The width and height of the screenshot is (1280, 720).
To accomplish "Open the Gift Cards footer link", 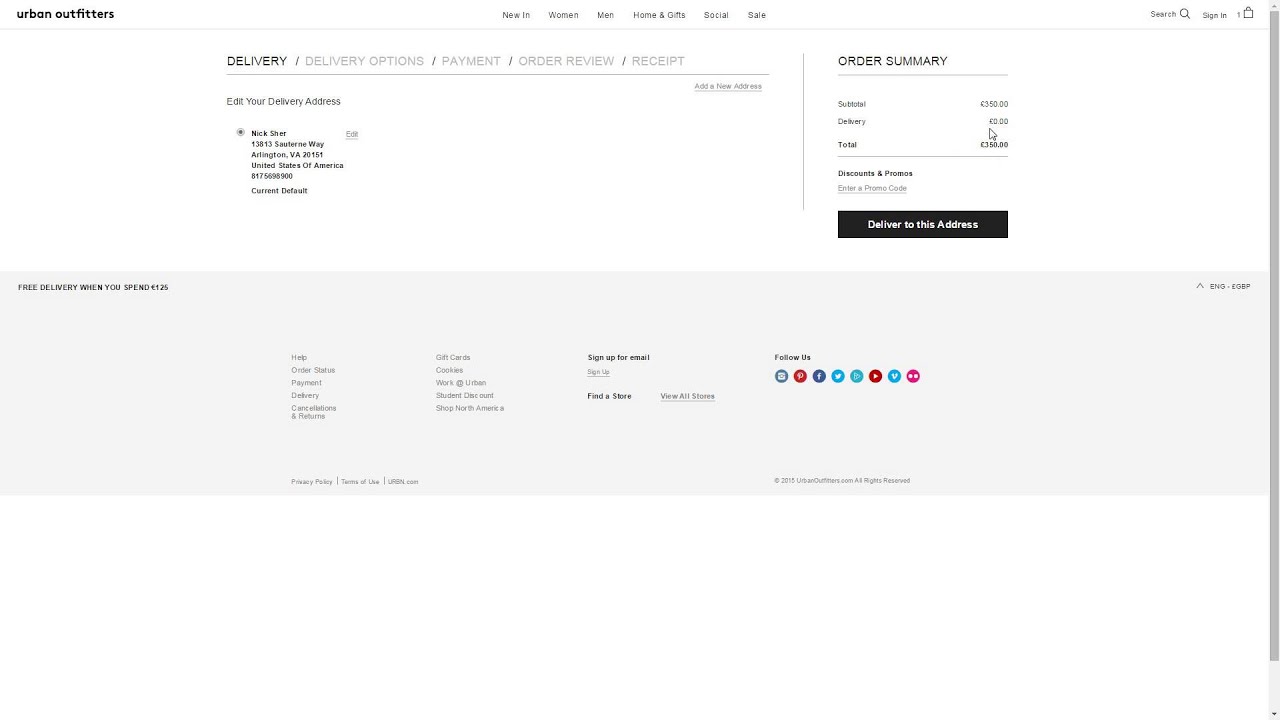I will point(453,357).
